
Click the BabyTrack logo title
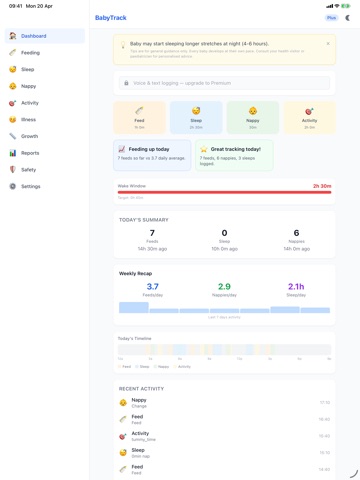pos(111,18)
